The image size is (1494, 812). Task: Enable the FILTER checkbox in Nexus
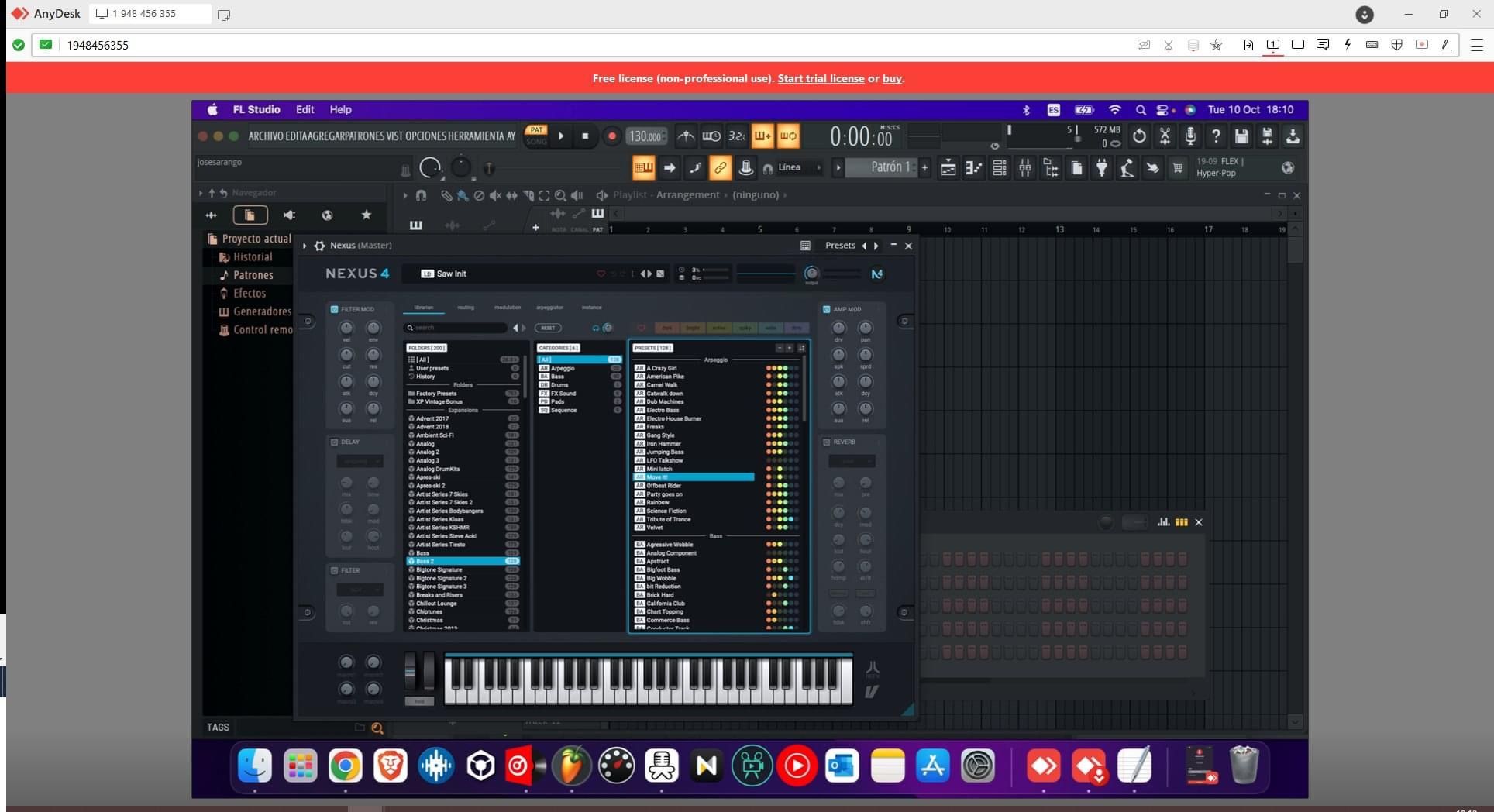point(335,570)
